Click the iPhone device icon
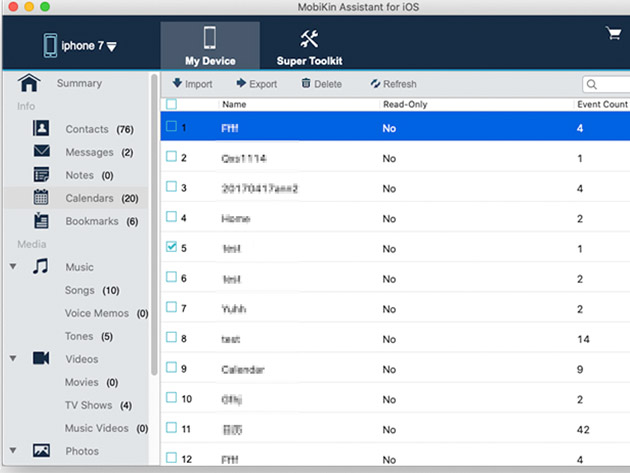 (x=50, y=45)
